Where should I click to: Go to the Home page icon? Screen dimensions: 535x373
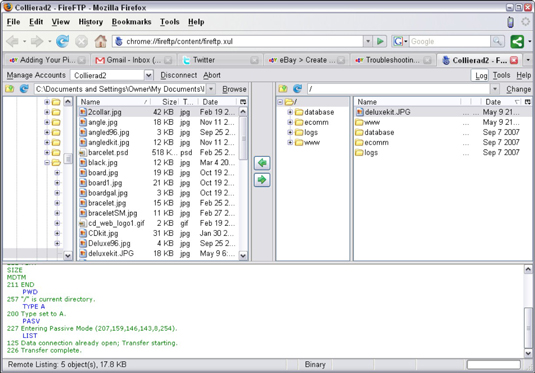(x=100, y=41)
